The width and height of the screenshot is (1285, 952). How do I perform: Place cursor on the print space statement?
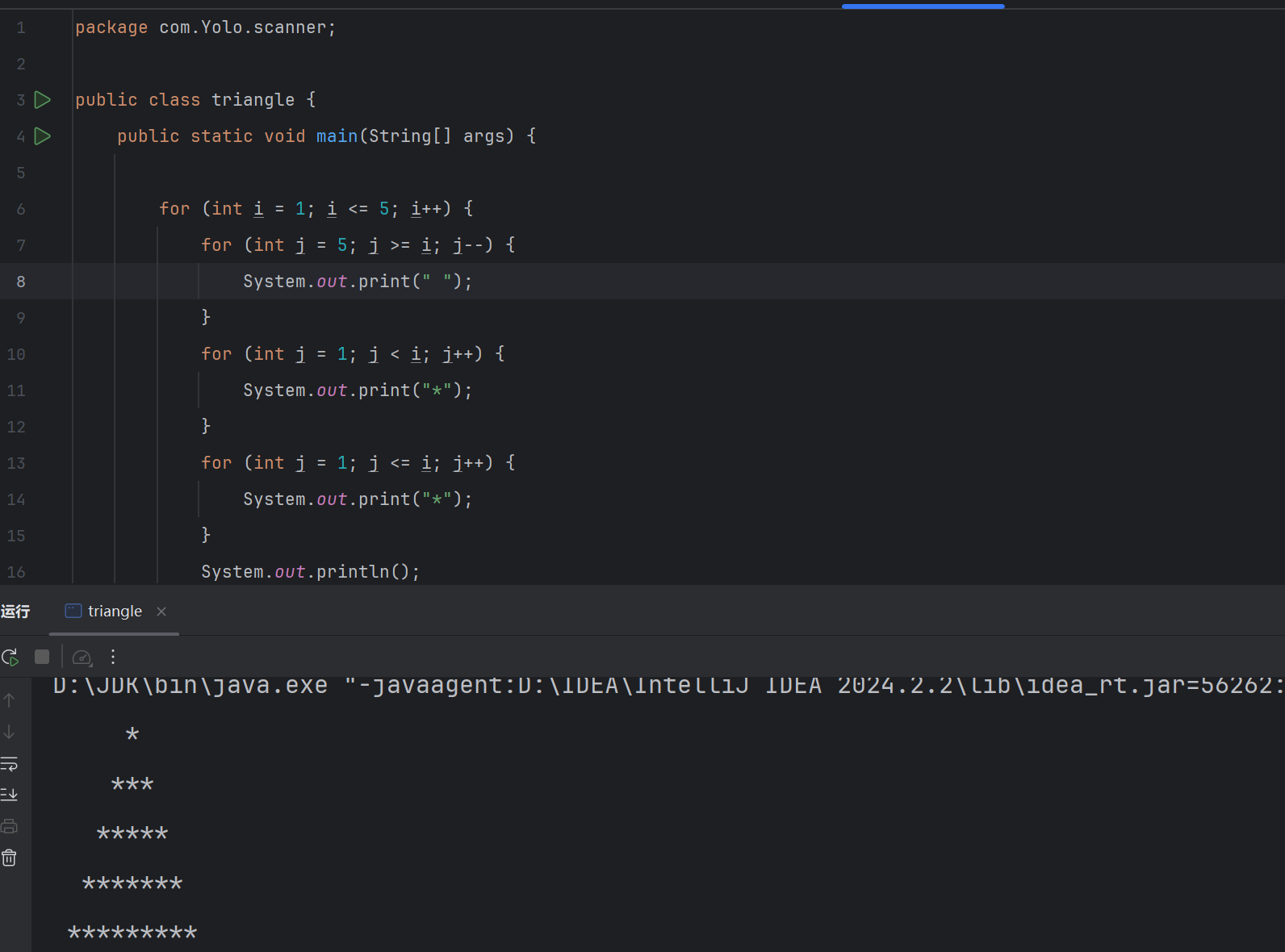point(358,282)
